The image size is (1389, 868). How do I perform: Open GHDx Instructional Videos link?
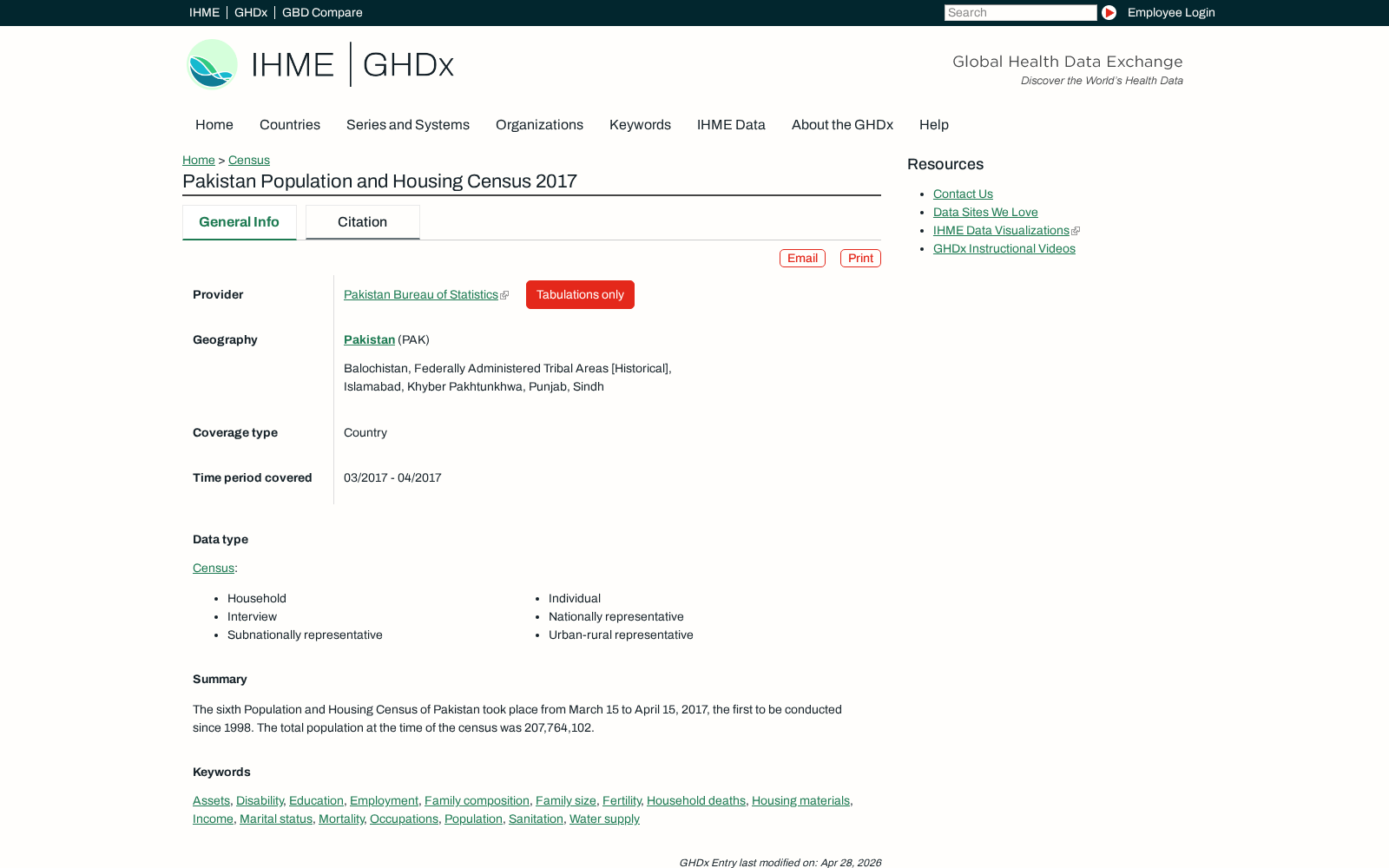1004,249
